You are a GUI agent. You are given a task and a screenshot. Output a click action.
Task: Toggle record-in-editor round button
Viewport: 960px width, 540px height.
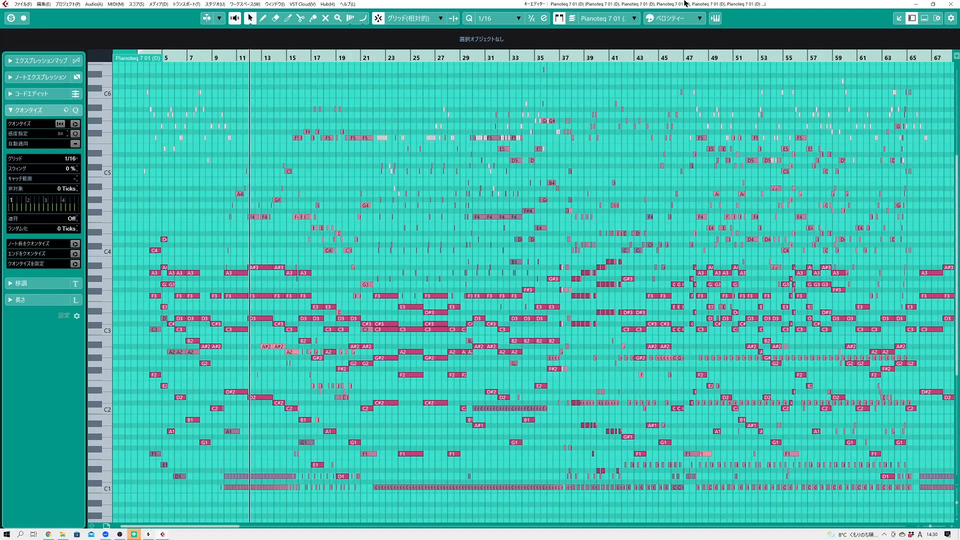[24, 18]
